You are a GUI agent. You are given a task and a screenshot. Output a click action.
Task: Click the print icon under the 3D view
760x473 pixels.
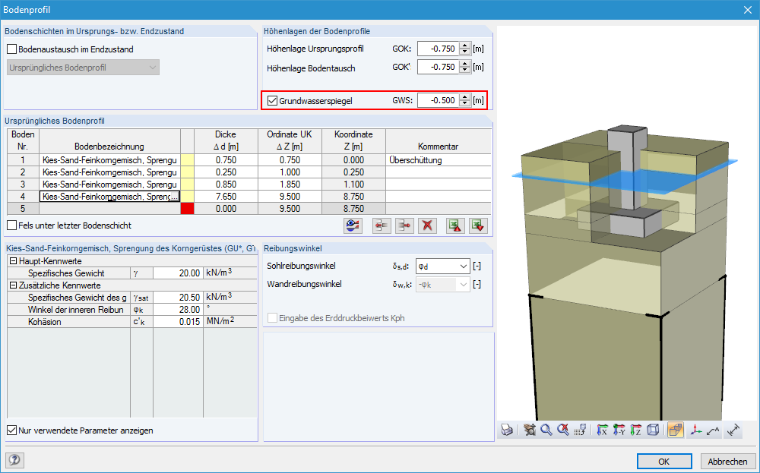[507, 430]
